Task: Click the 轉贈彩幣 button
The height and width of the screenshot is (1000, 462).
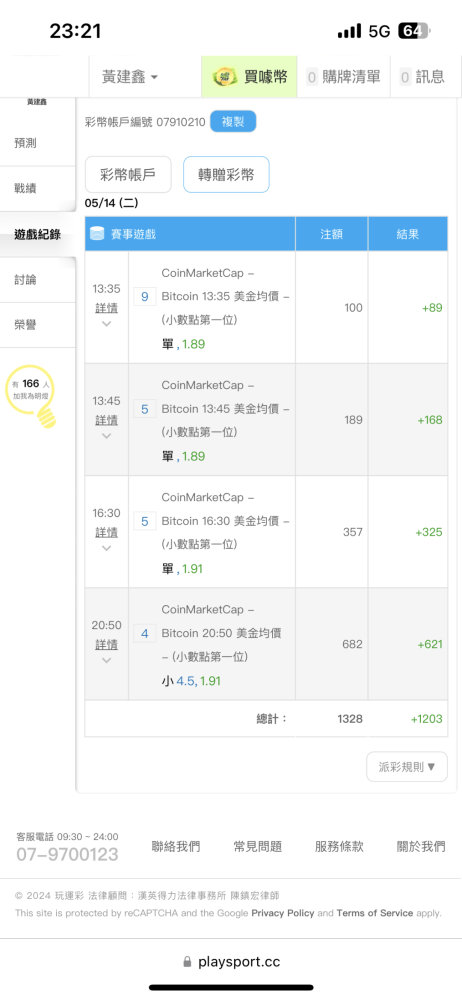Action: [x=226, y=175]
